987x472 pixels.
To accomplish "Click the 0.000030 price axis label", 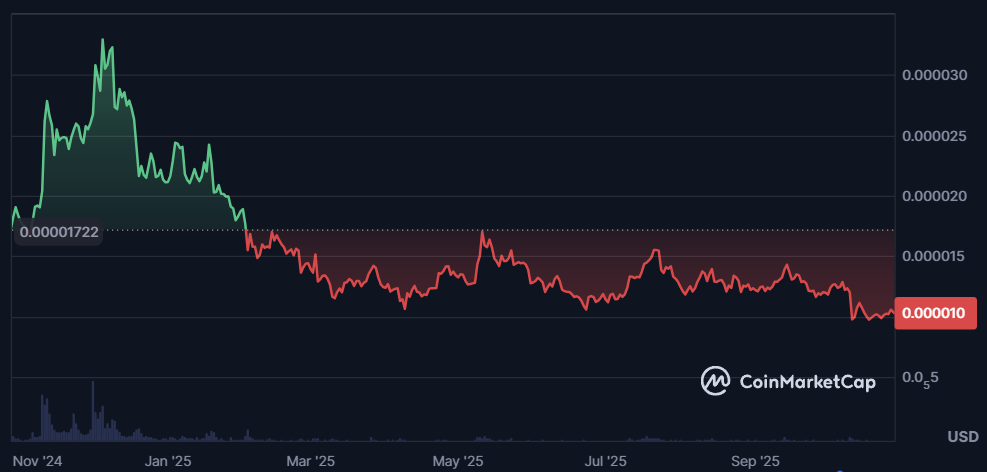I will click(933, 75).
